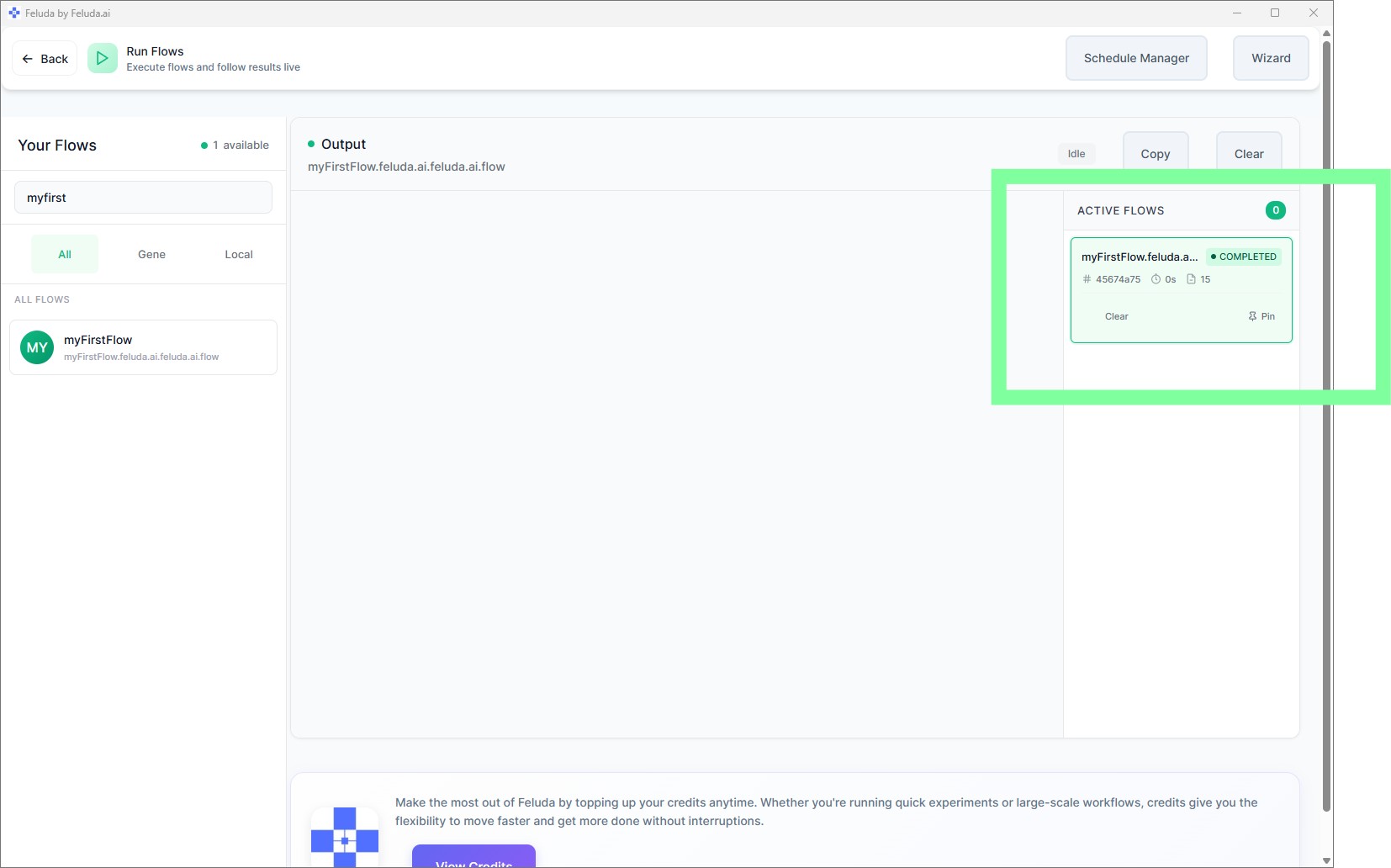Click the Feluda logo in the credits banner
This screenshot has width=1391, height=868.
[x=344, y=838]
